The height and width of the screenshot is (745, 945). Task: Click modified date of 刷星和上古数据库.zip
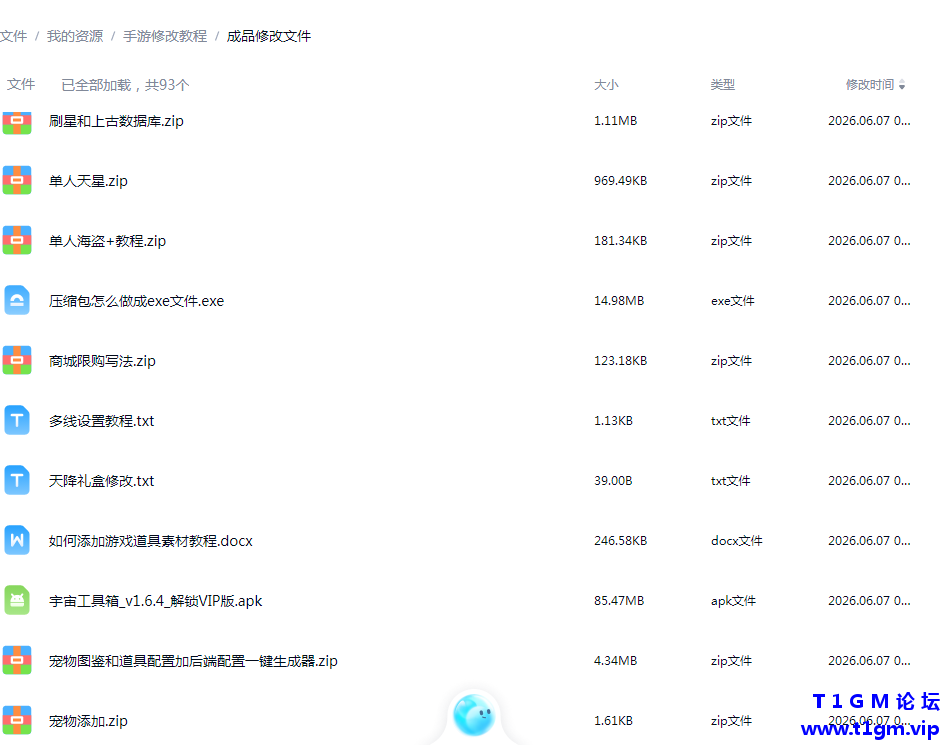[869, 121]
